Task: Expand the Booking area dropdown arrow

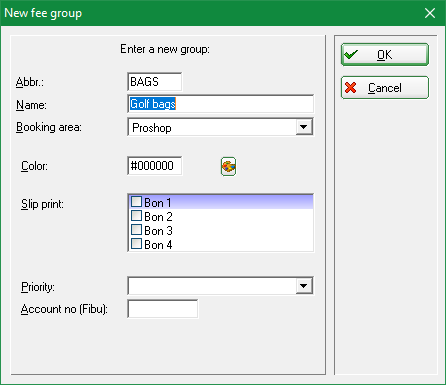Action: (304, 127)
